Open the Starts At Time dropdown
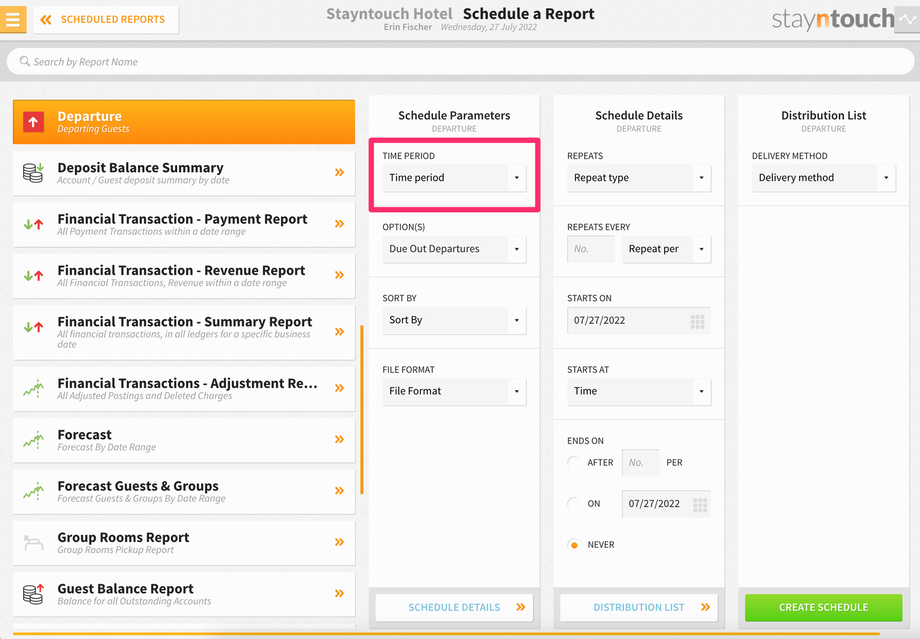This screenshot has height=639, width=920. 639,391
